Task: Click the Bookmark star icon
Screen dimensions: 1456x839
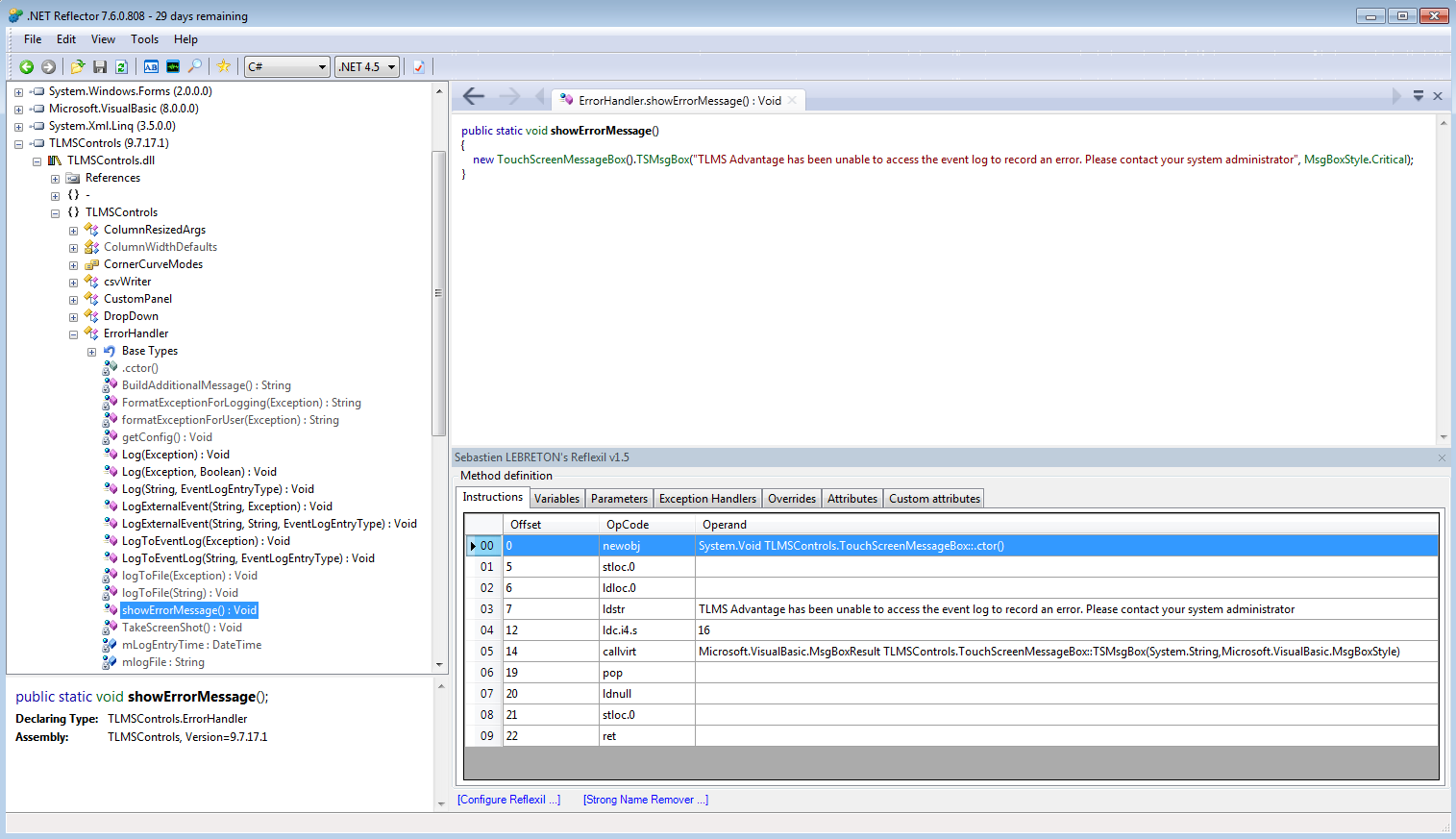Action: 224,67
